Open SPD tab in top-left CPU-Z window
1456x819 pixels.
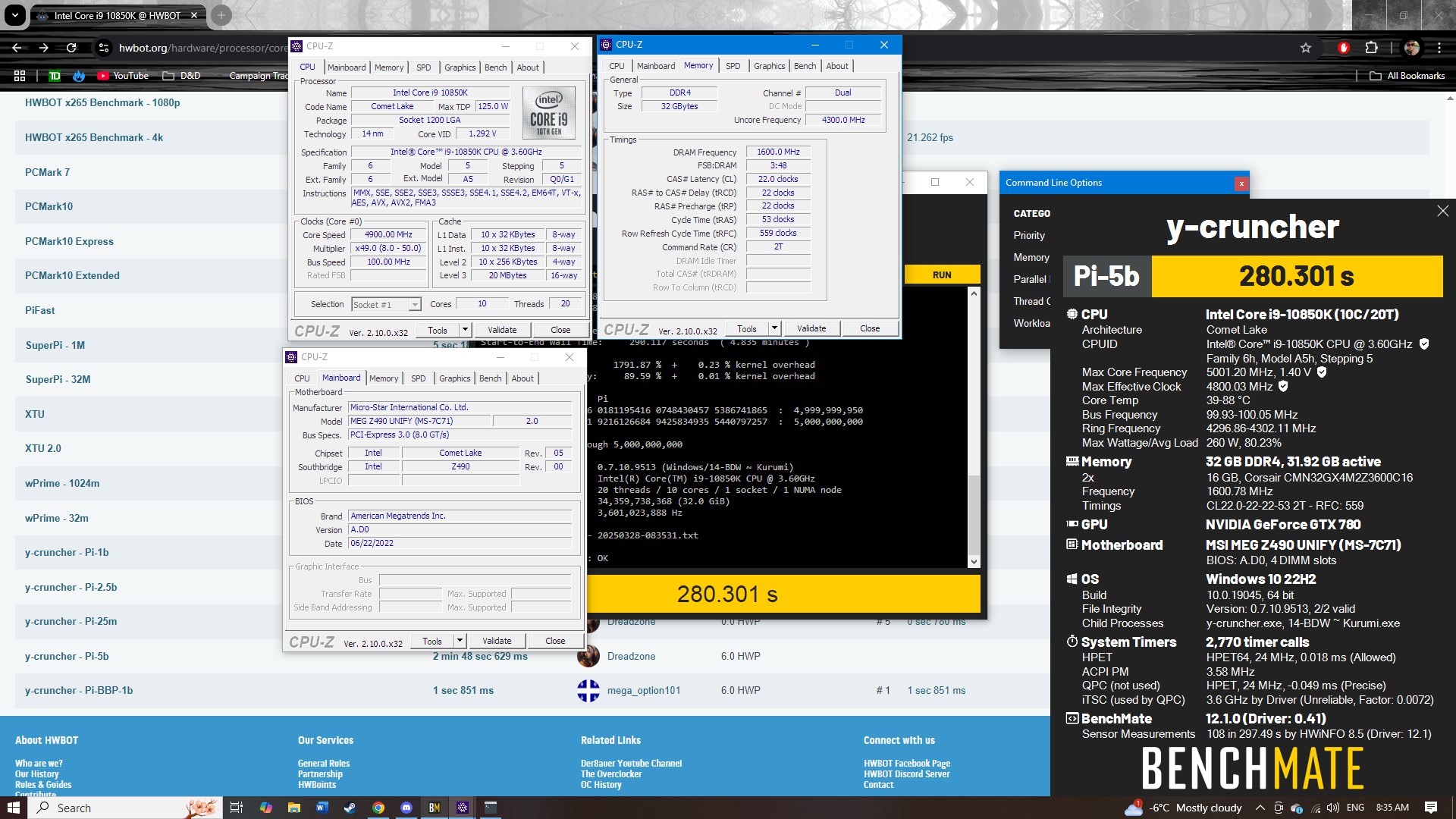tap(424, 67)
